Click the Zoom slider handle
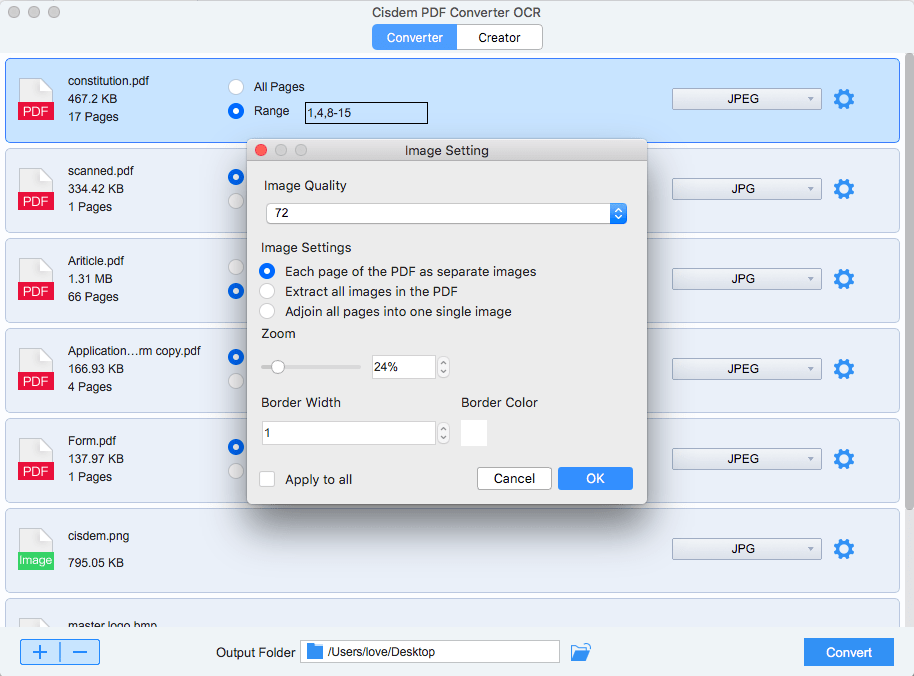This screenshot has width=914, height=676. [x=278, y=367]
